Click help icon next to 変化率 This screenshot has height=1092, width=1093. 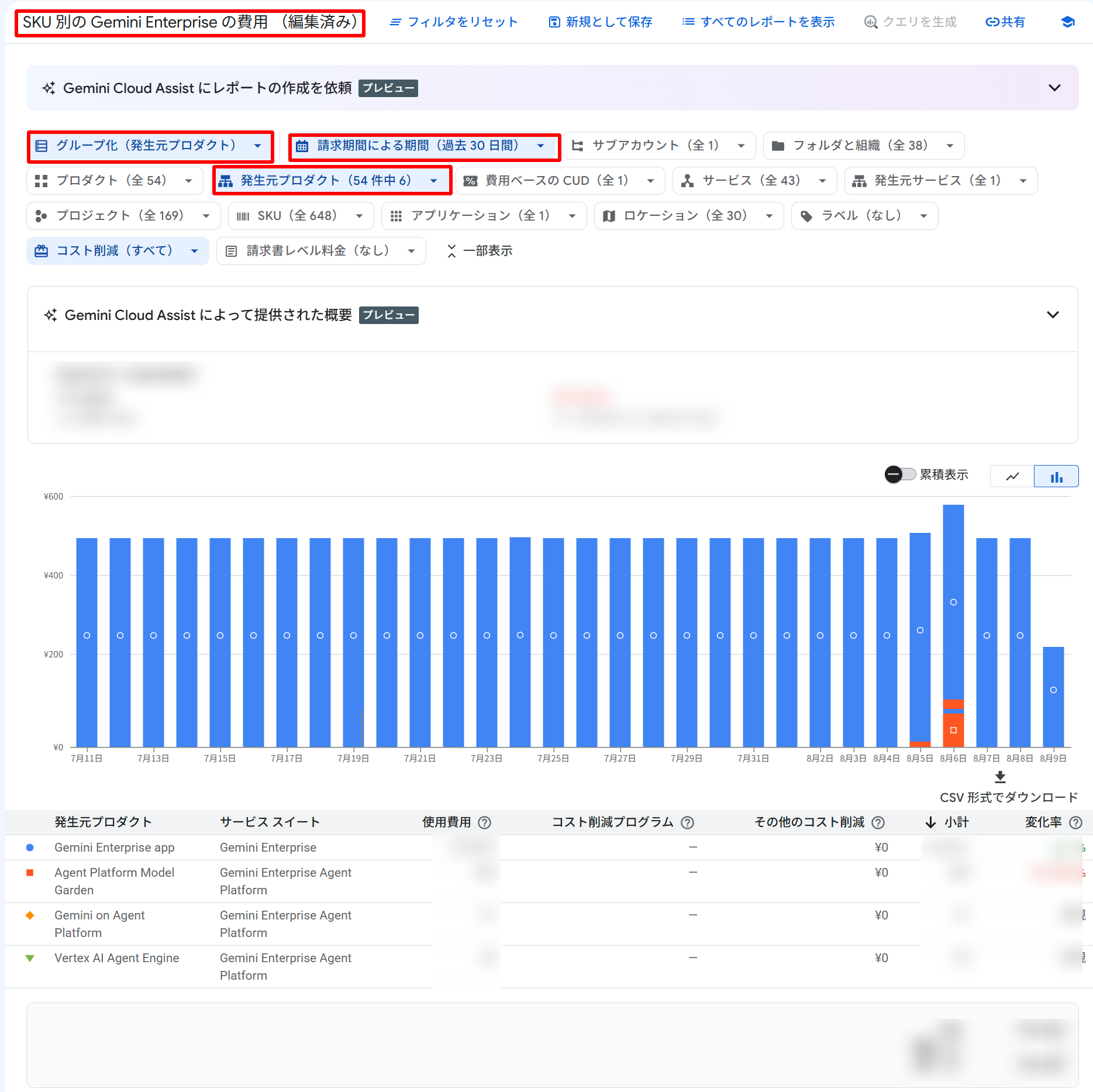tap(1075, 822)
